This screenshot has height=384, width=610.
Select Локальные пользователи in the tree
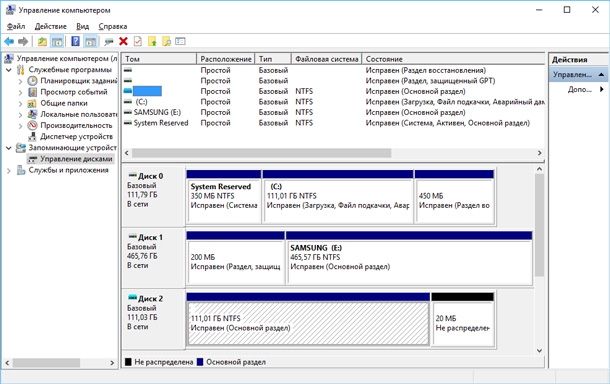tap(78, 114)
